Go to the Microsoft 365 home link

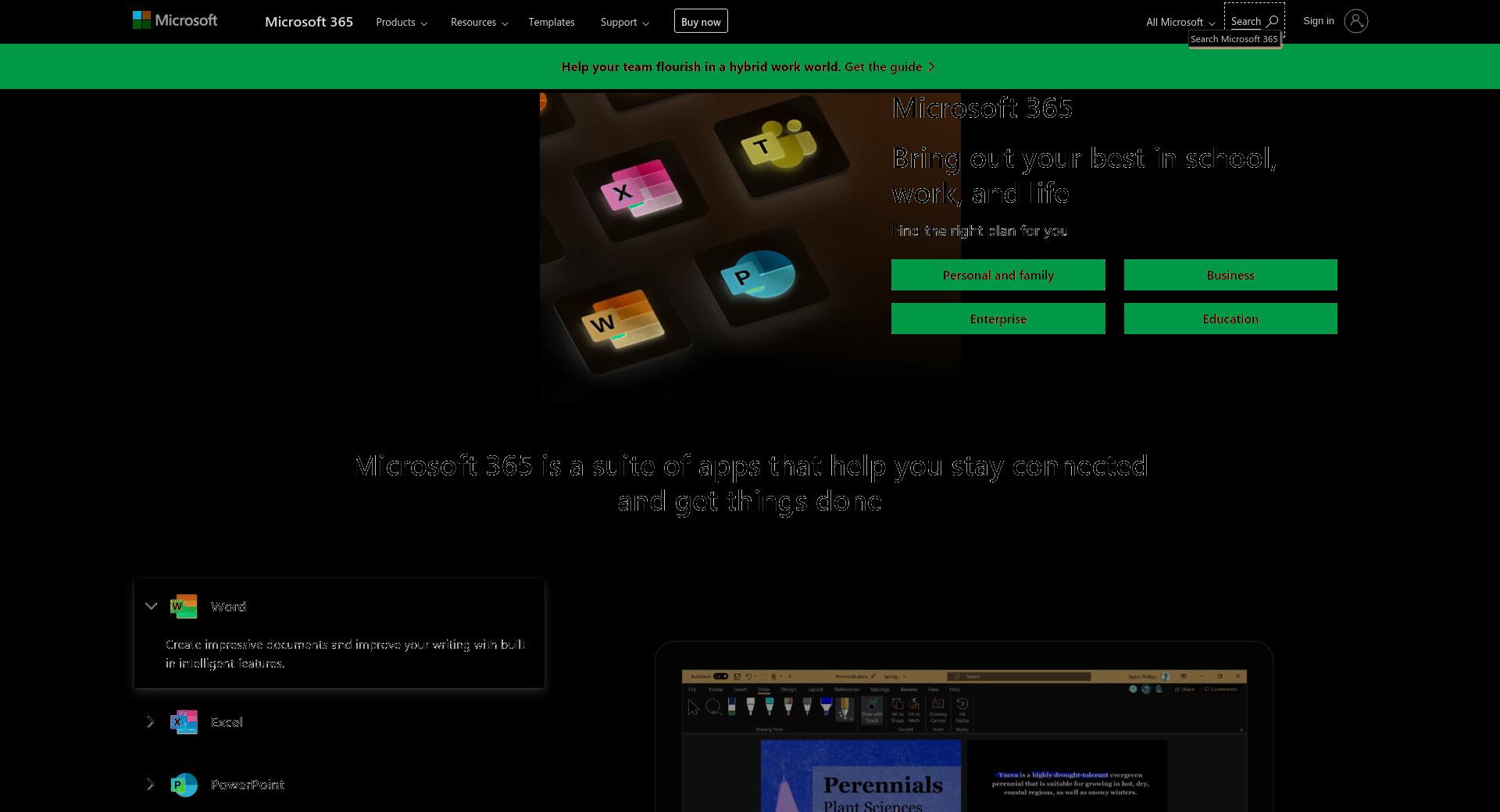[309, 22]
